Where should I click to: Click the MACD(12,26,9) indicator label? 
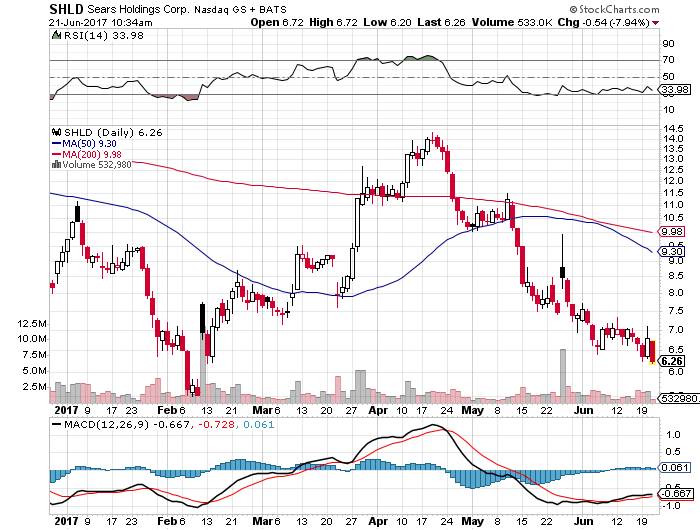[106, 424]
